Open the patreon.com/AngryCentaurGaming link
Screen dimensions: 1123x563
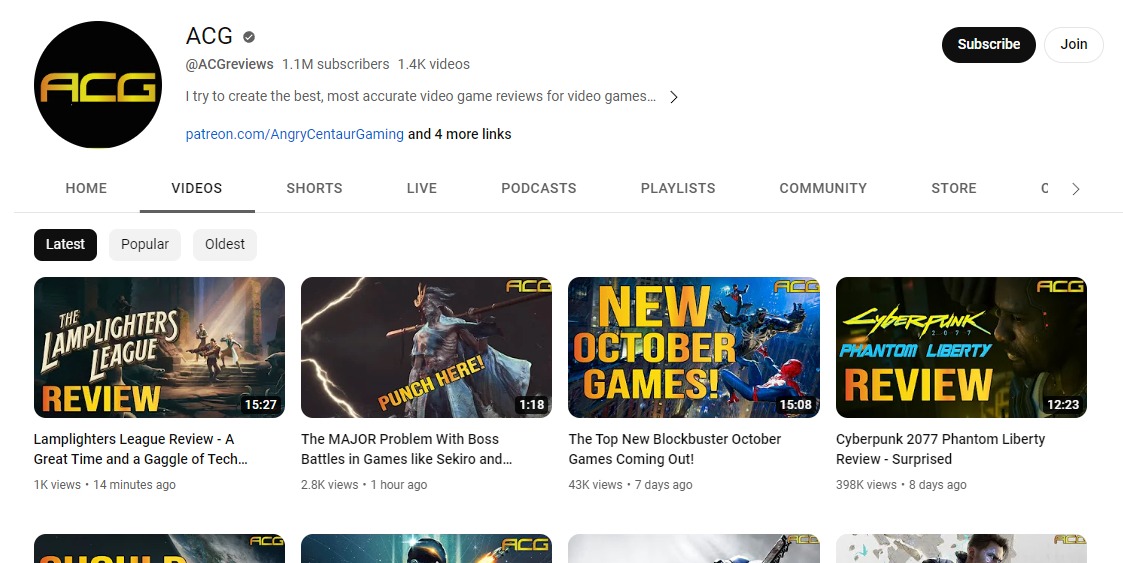click(x=295, y=134)
